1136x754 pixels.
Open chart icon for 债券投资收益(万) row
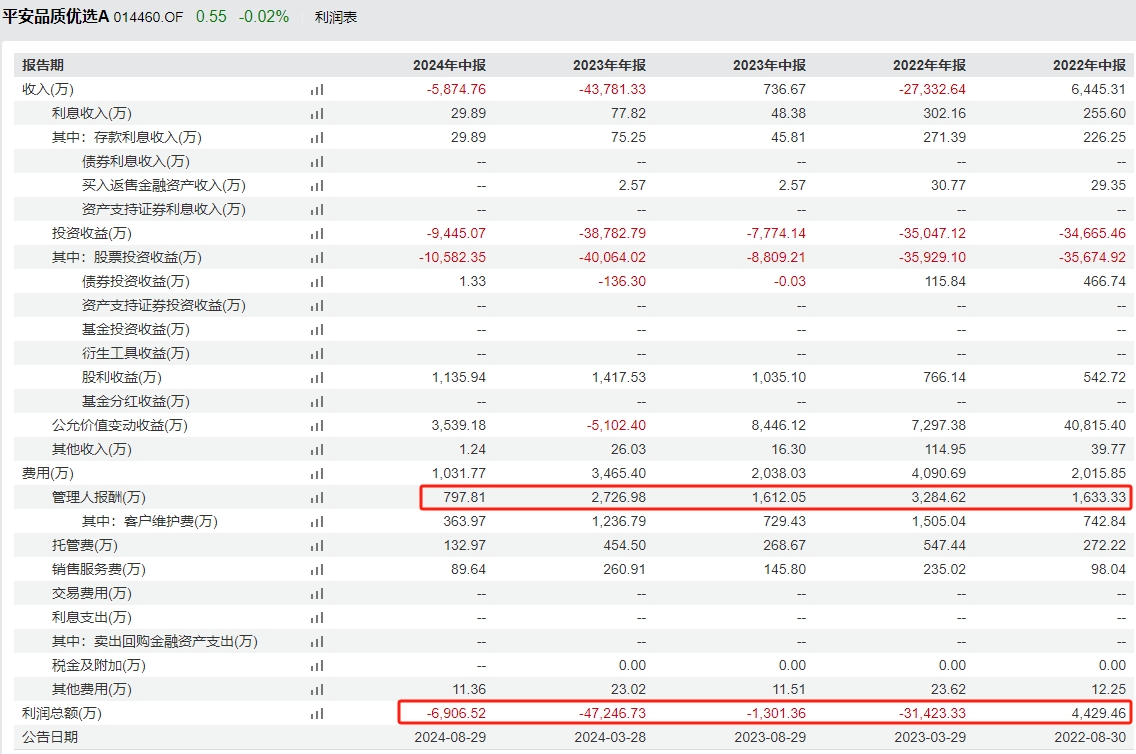point(317,282)
